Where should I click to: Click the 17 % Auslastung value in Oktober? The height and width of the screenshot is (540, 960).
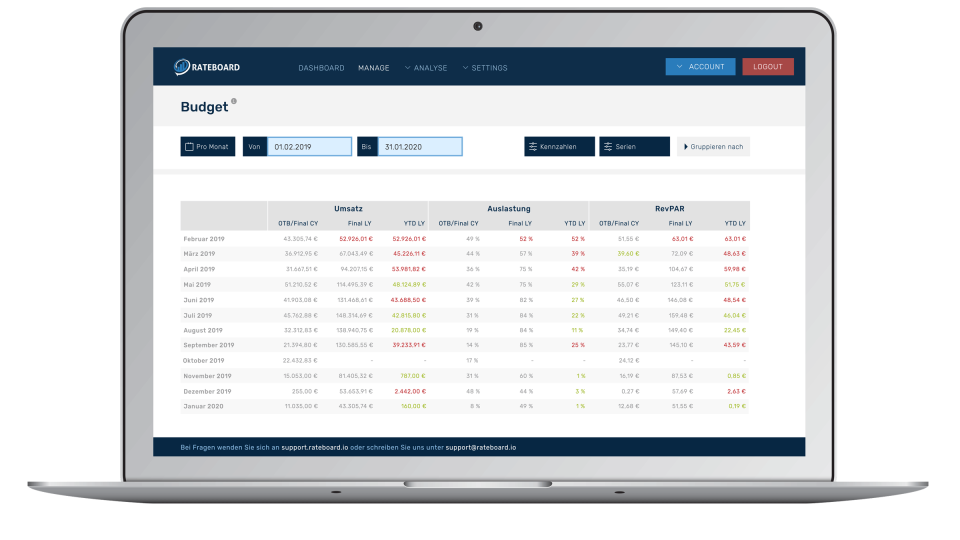473,361
